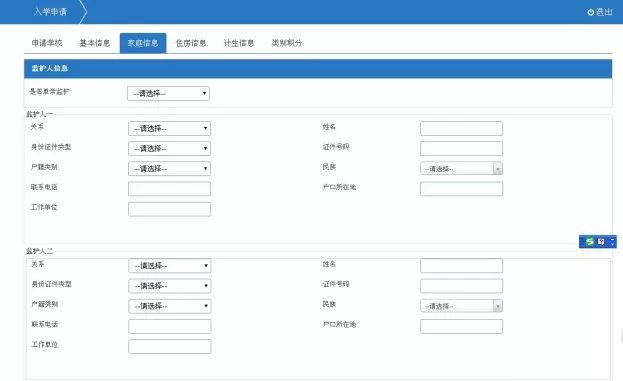Click the 监护人二 group label
Image resolution: width=623 pixels, height=381 pixels.
(39, 251)
